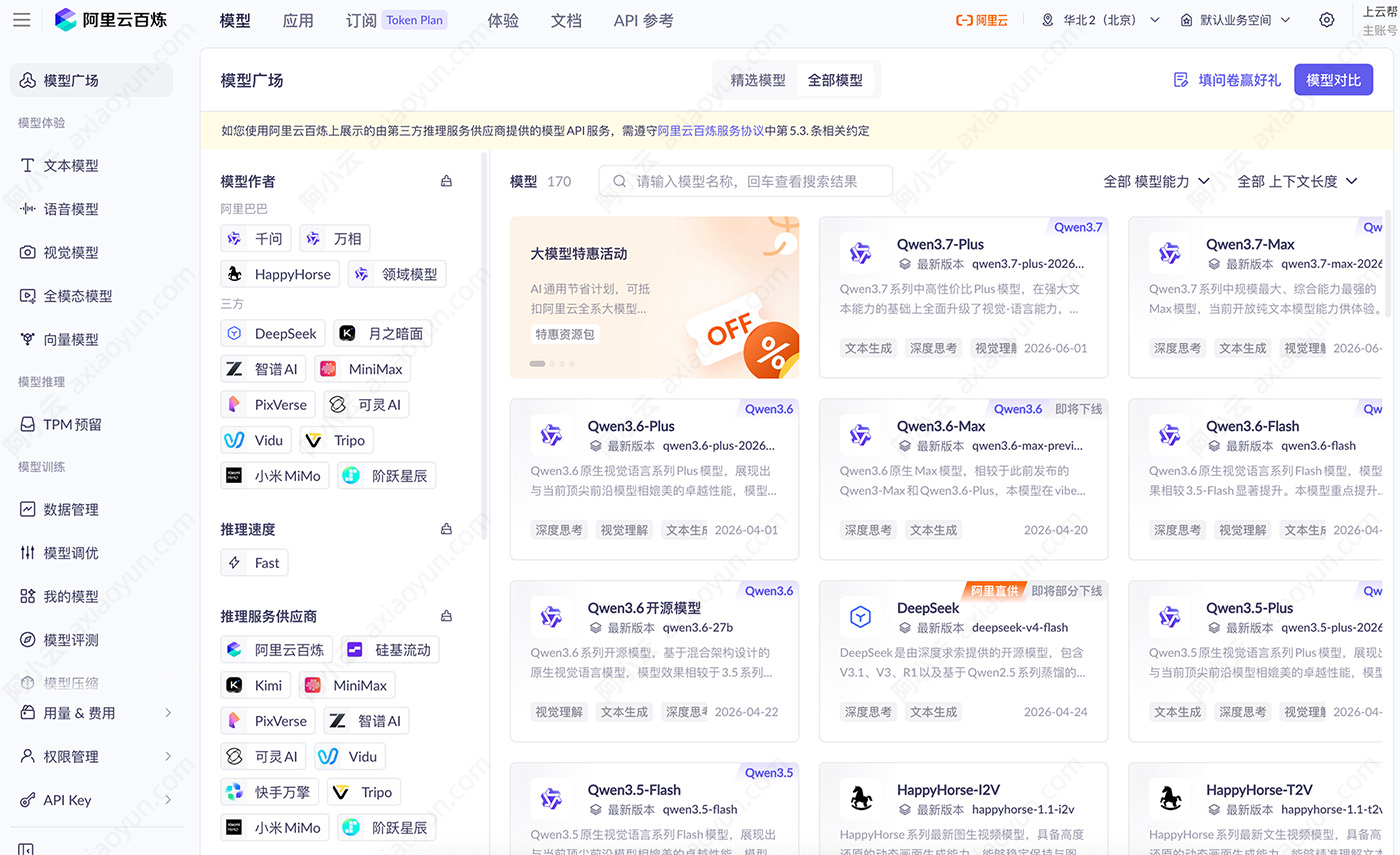Click the search magnifier icon

click(620, 181)
